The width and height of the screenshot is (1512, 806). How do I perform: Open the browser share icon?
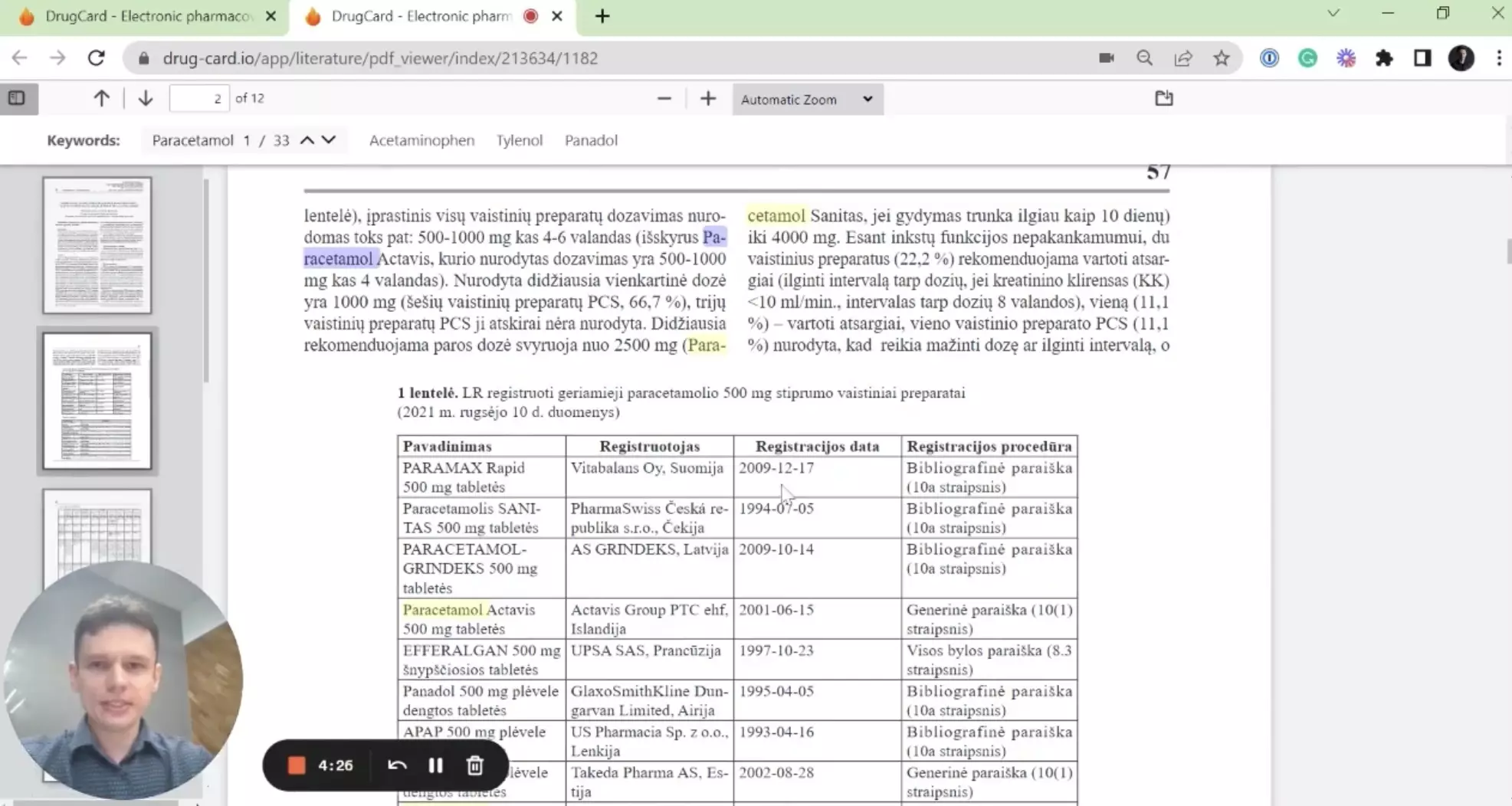click(1183, 58)
